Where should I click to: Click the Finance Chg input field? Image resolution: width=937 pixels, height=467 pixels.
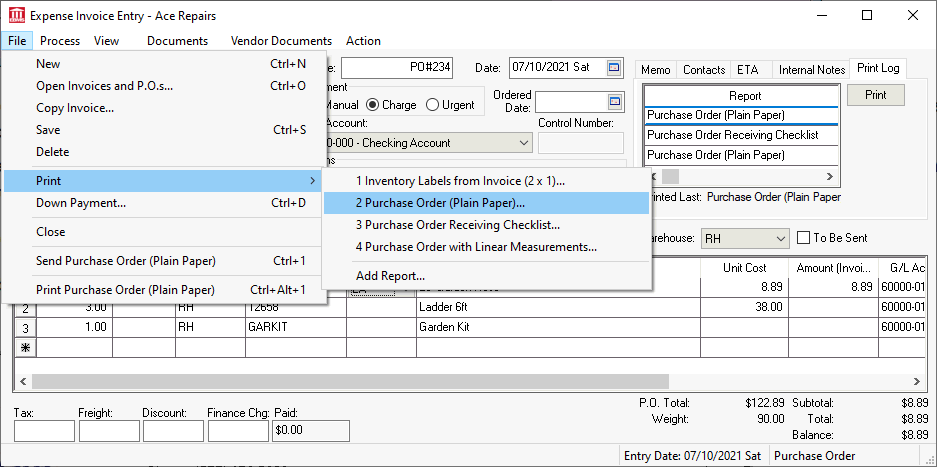coord(238,431)
